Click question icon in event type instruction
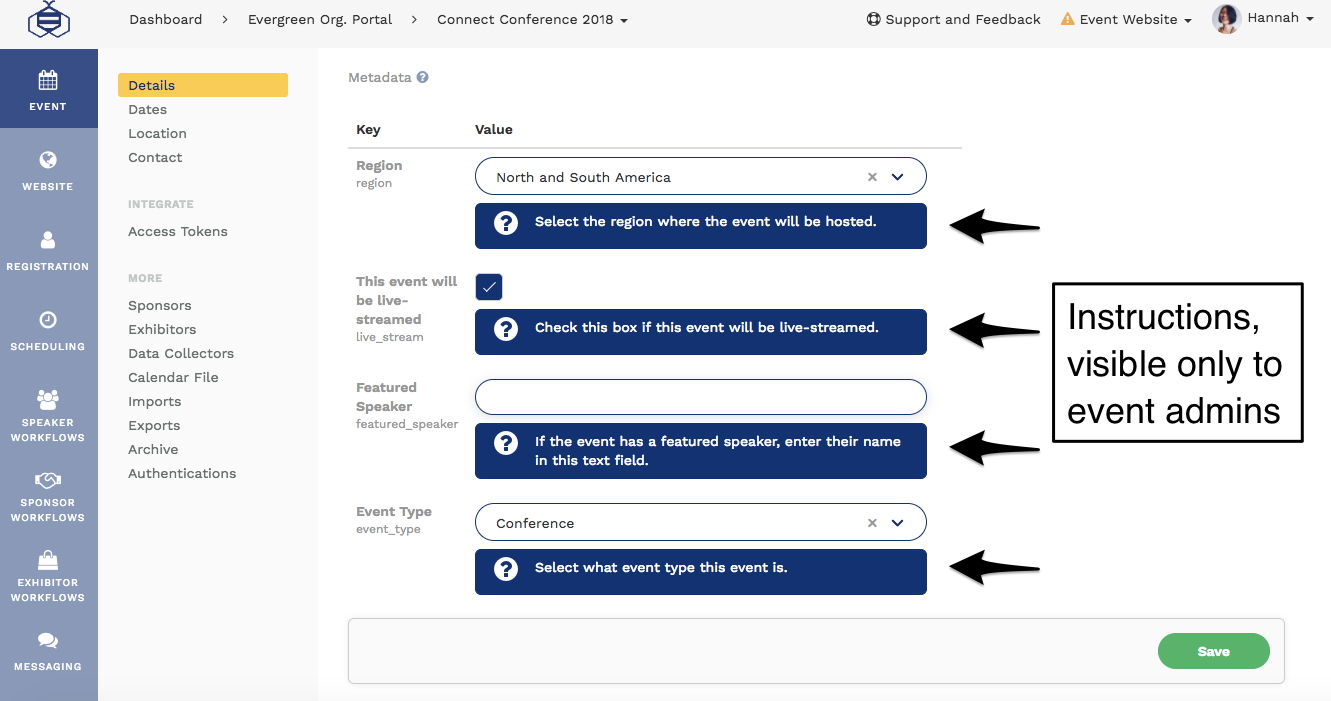The width and height of the screenshot is (1331, 701). 506,568
